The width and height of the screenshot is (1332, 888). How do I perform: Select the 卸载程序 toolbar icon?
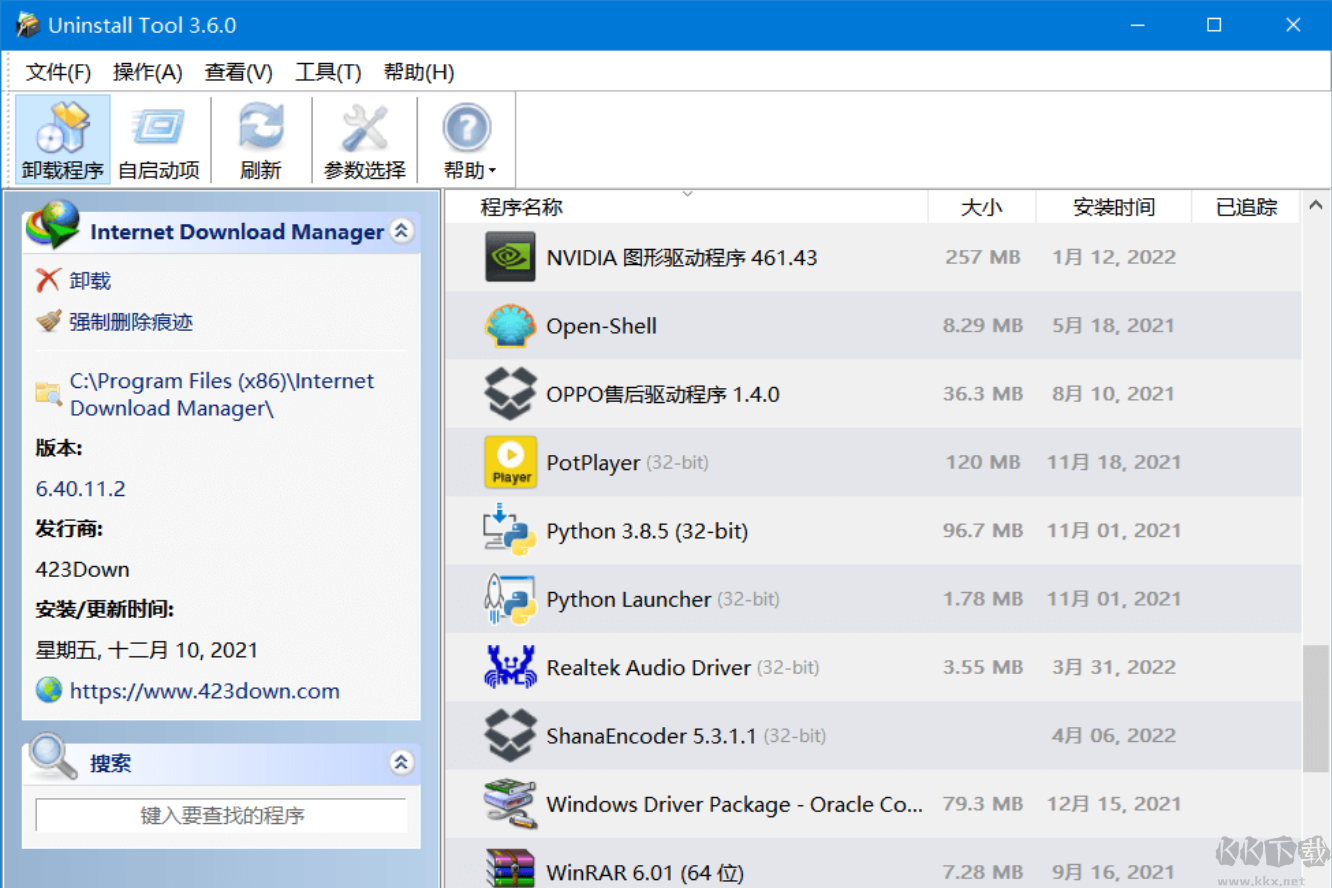click(x=61, y=127)
